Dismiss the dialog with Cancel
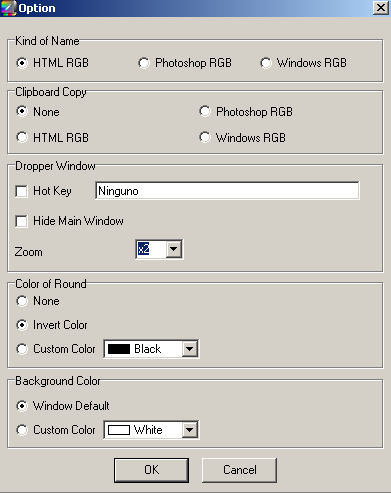The height and width of the screenshot is (493, 391). coord(239,470)
